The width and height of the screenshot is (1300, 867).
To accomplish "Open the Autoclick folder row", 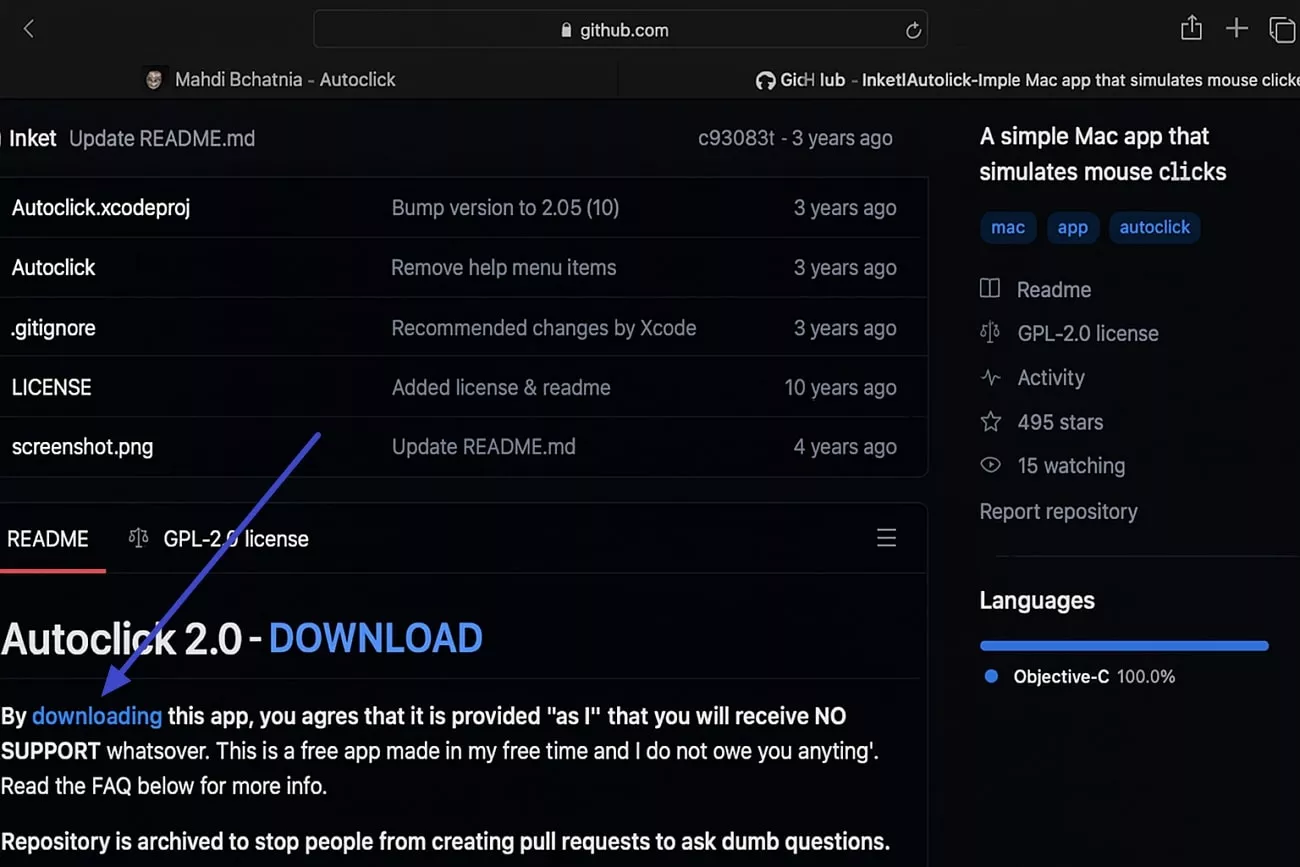I will point(54,268).
